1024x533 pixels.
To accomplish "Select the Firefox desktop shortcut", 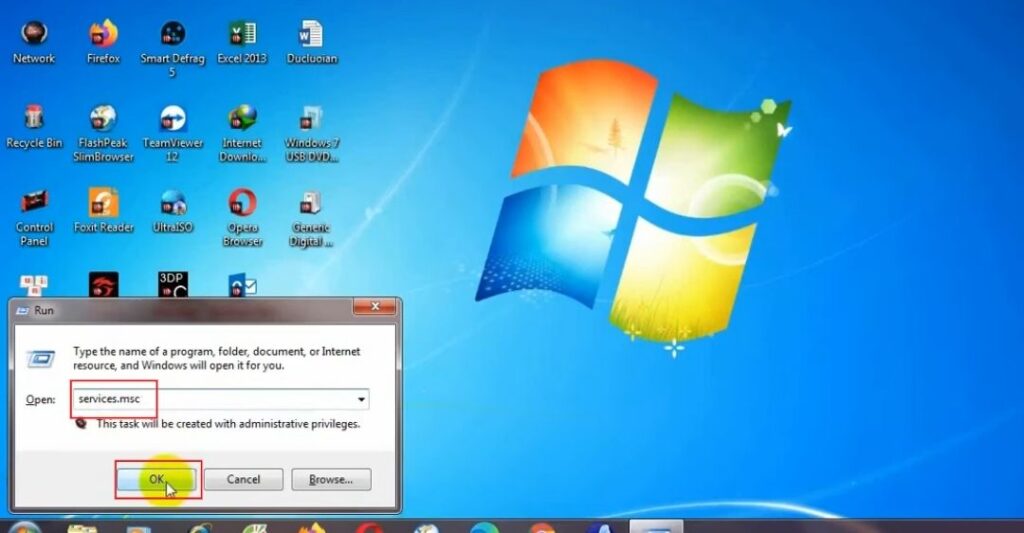I will click(103, 35).
